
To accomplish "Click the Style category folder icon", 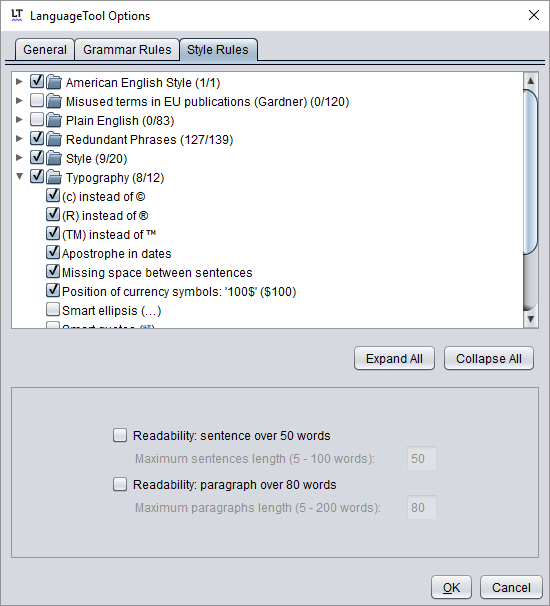I will click(x=54, y=158).
